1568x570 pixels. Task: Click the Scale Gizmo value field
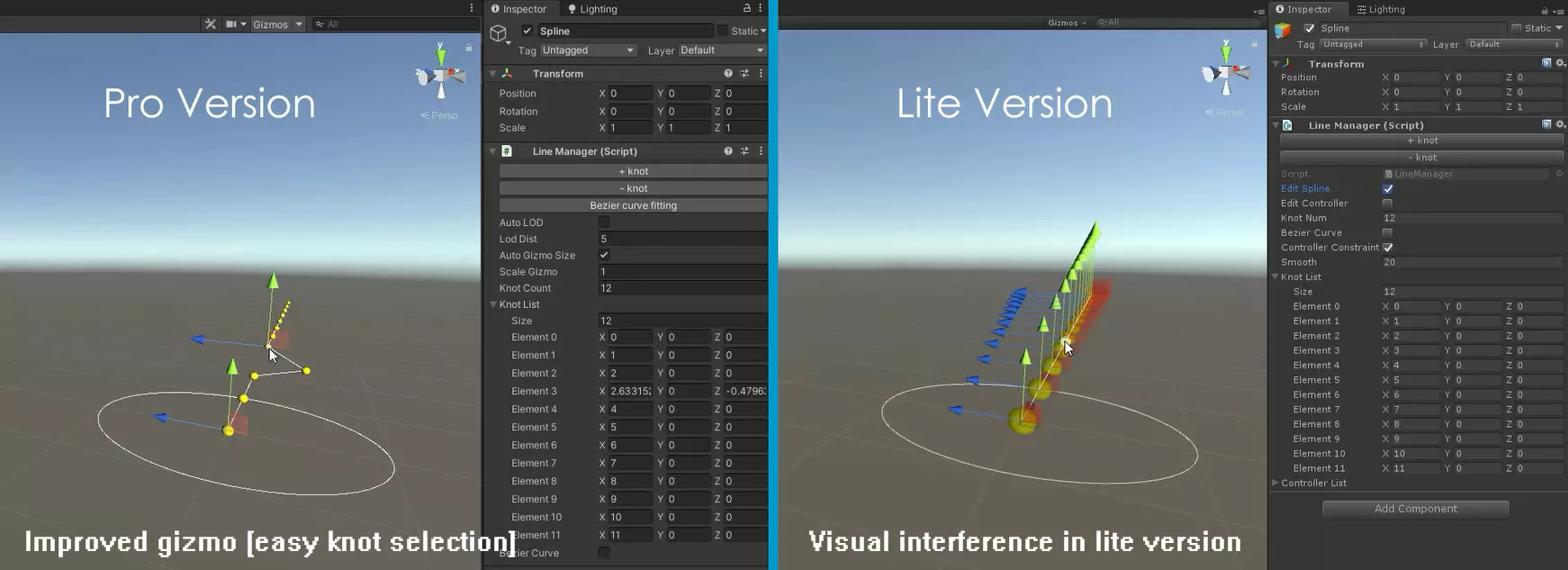point(682,272)
